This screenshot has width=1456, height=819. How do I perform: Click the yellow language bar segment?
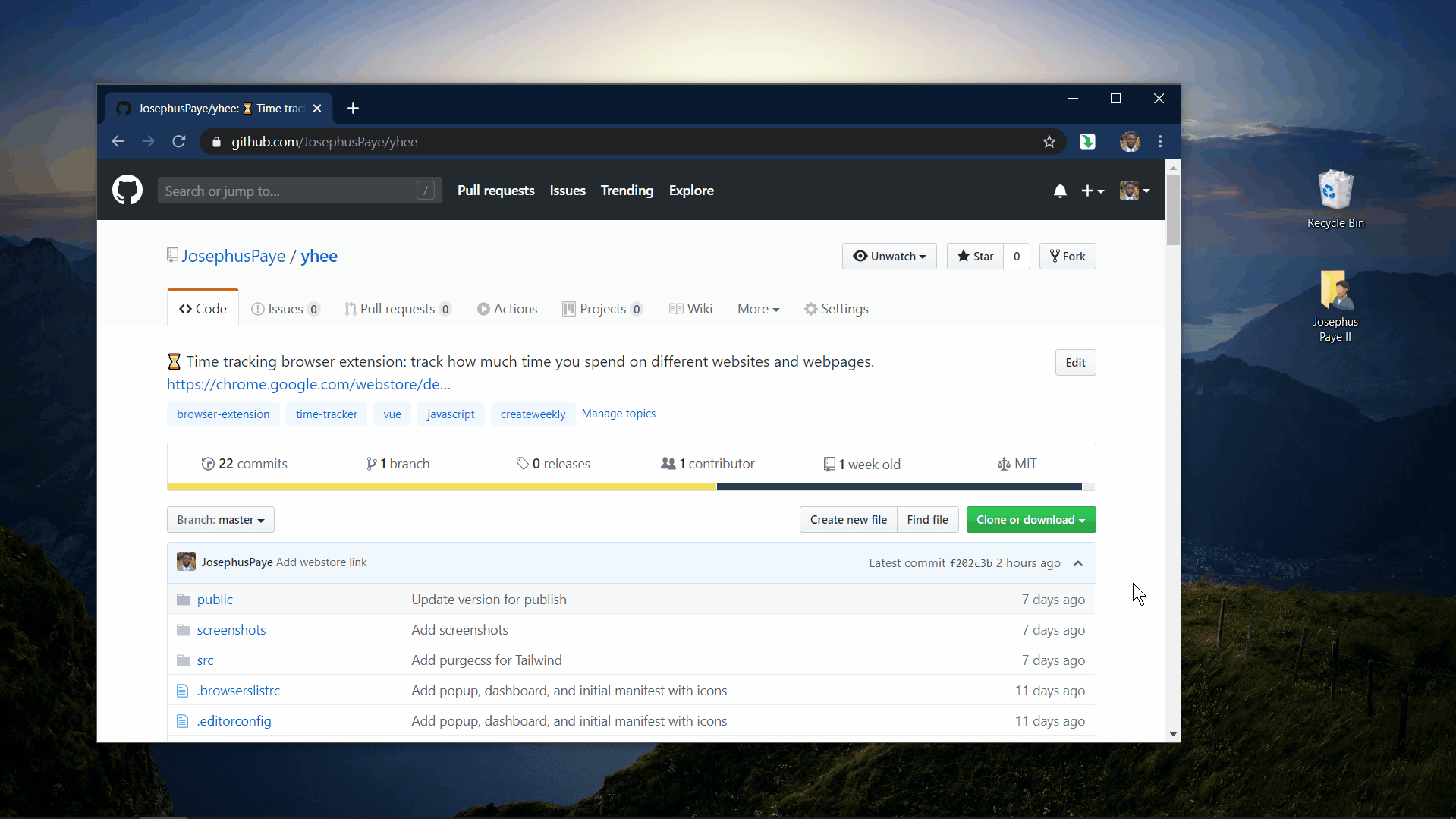442,487
